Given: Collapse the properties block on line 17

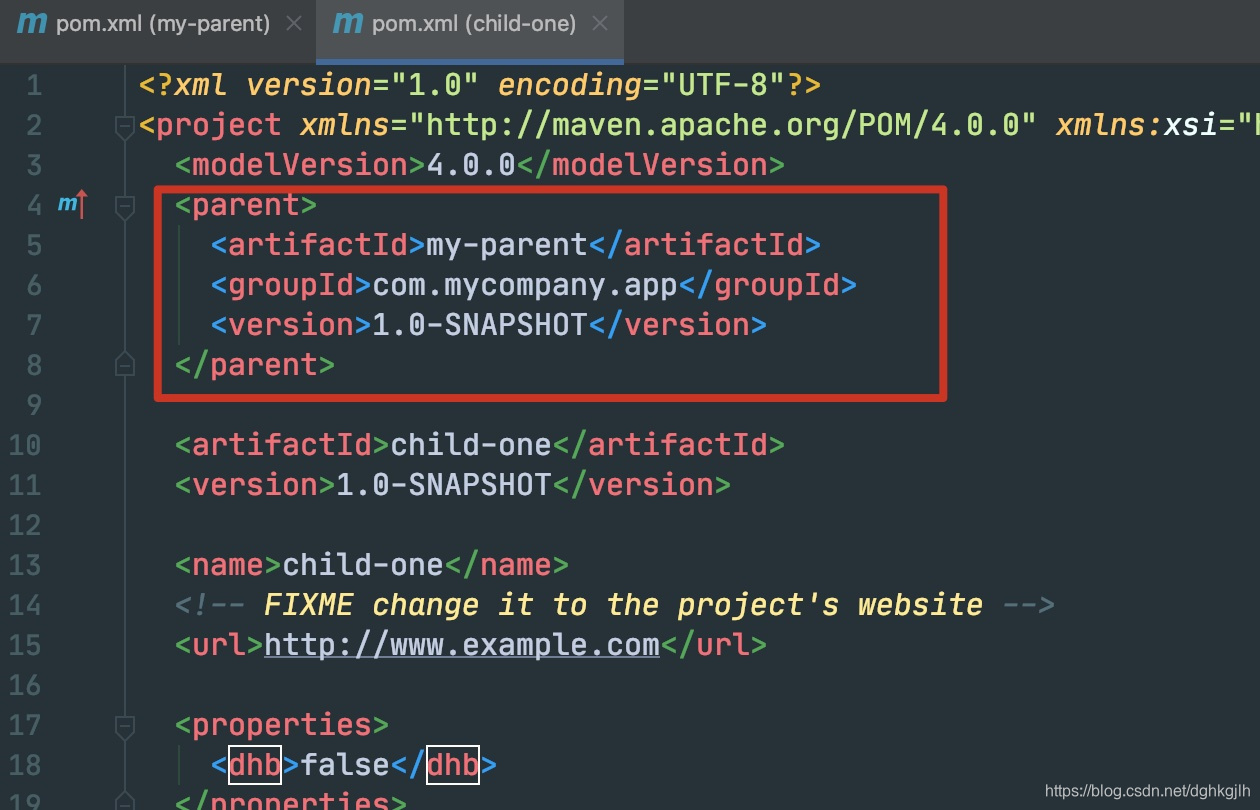Looking at the screenshot, I should (125, 725).
